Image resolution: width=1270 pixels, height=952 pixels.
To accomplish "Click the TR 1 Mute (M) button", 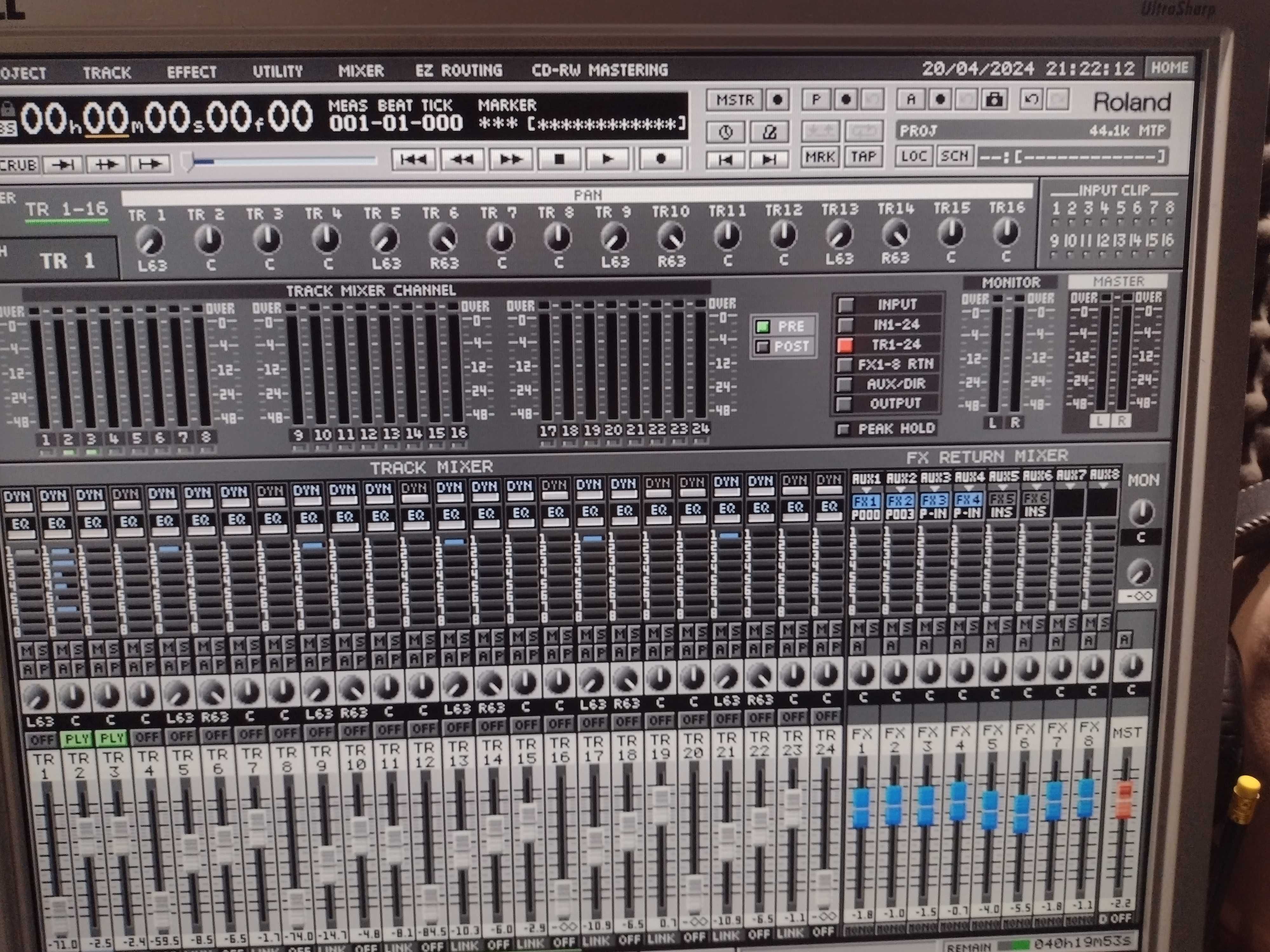I will coord(25,651).
